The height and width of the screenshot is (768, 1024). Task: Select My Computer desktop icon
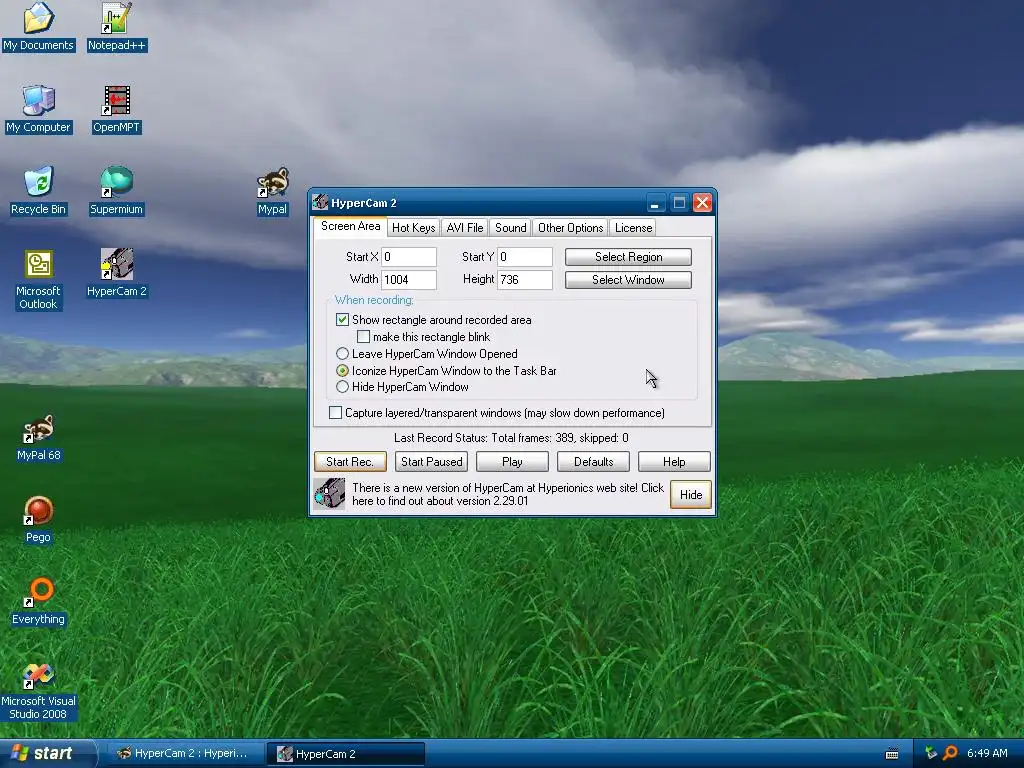pos(38,108)
